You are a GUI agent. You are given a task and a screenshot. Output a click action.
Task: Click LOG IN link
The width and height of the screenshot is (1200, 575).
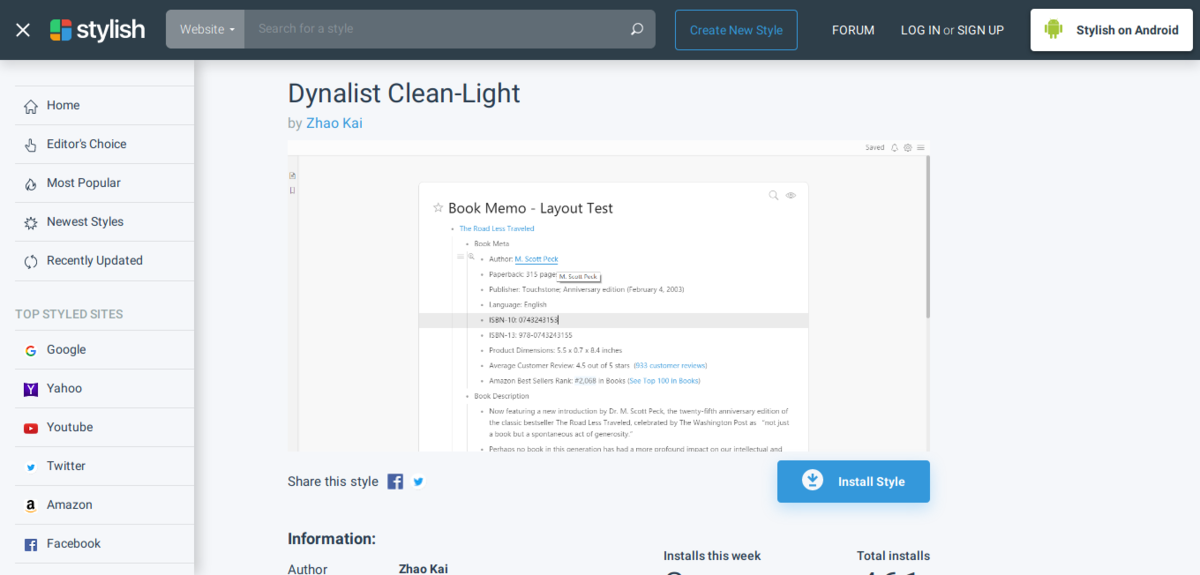[920, 30]
